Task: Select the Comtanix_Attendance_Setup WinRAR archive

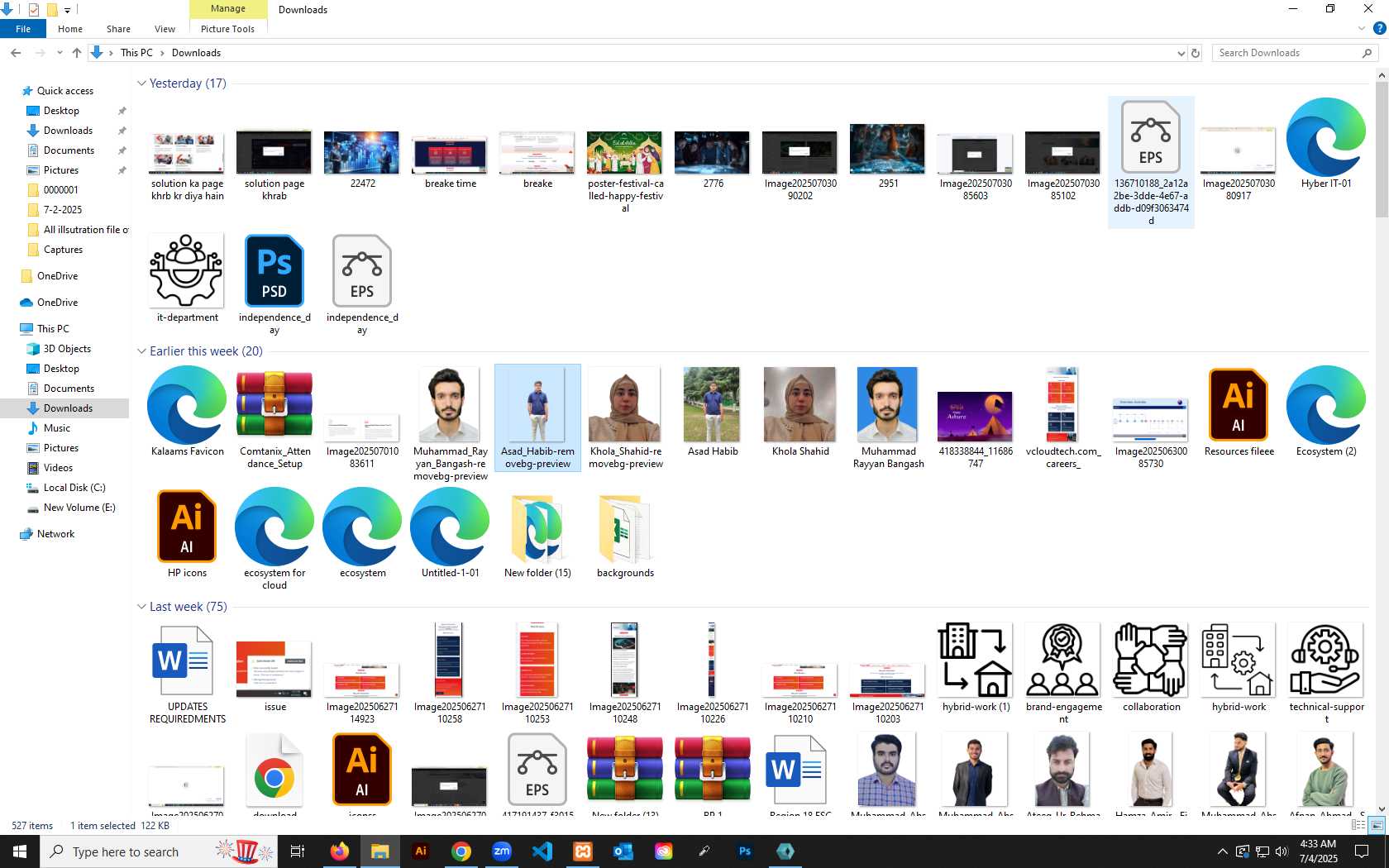Action: [274, 404]
